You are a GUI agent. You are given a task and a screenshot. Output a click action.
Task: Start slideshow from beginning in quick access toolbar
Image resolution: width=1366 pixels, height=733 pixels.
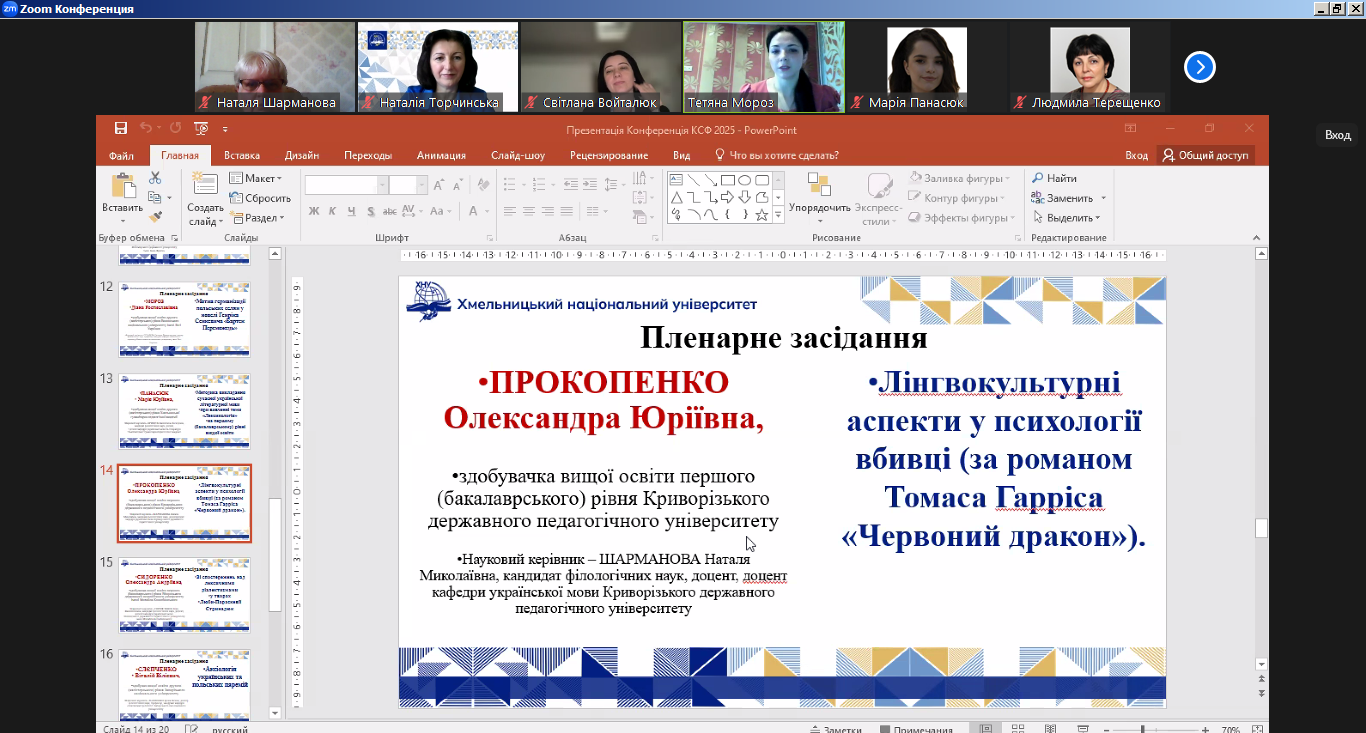point(201,129)
